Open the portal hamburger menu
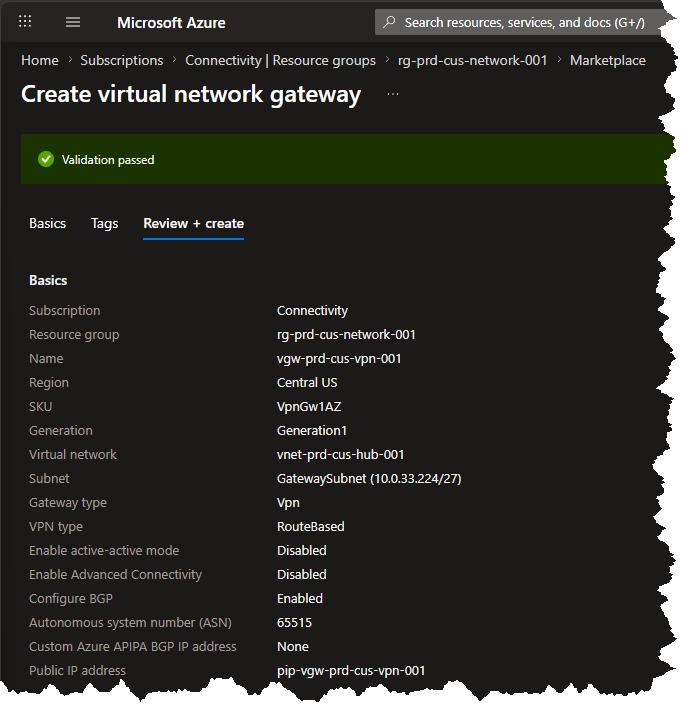Viewport: 684px width, 709px height. click(73, 22)
